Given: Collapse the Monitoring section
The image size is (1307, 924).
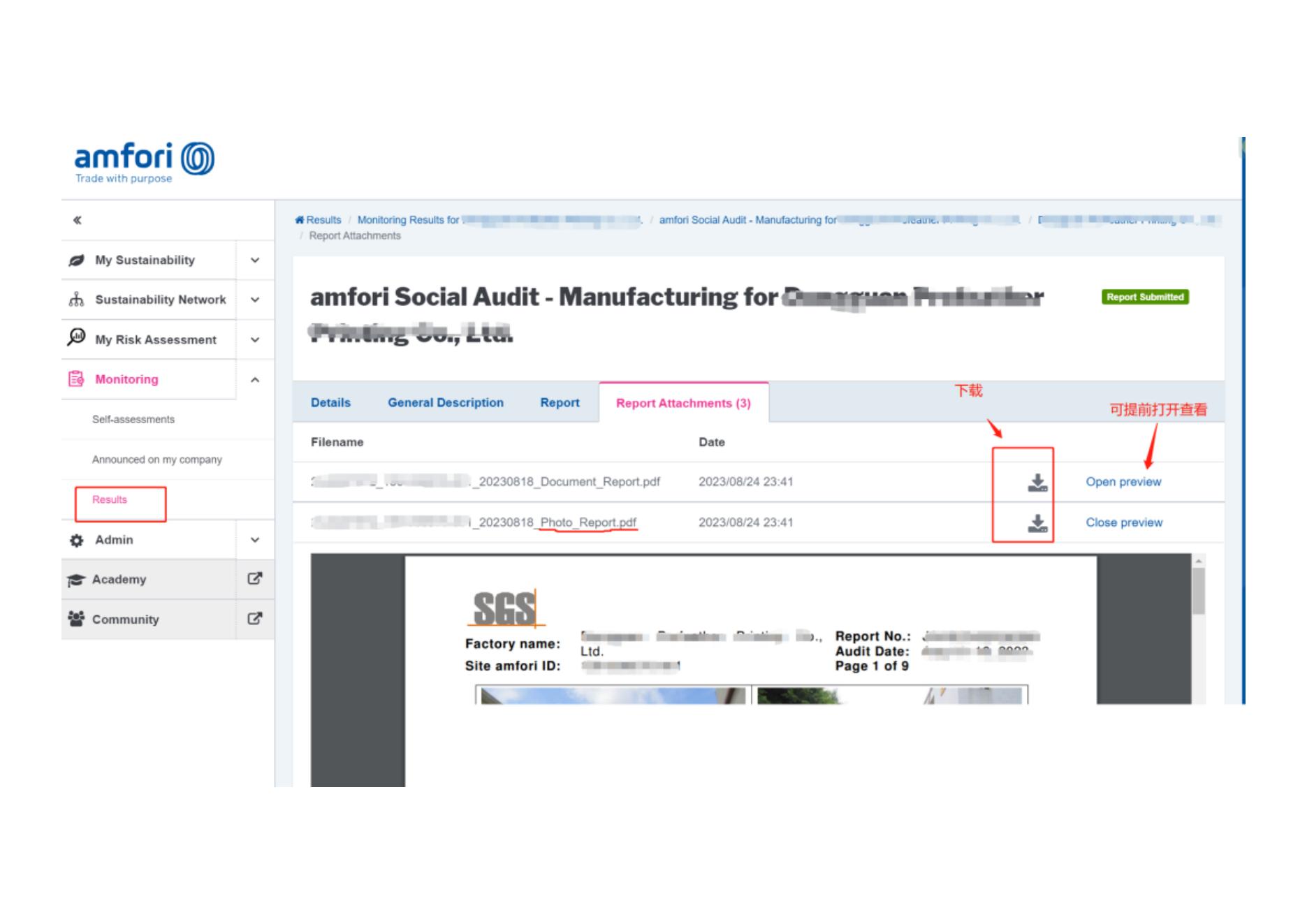Looking at the screenshot, I should (x=255, y=380).
